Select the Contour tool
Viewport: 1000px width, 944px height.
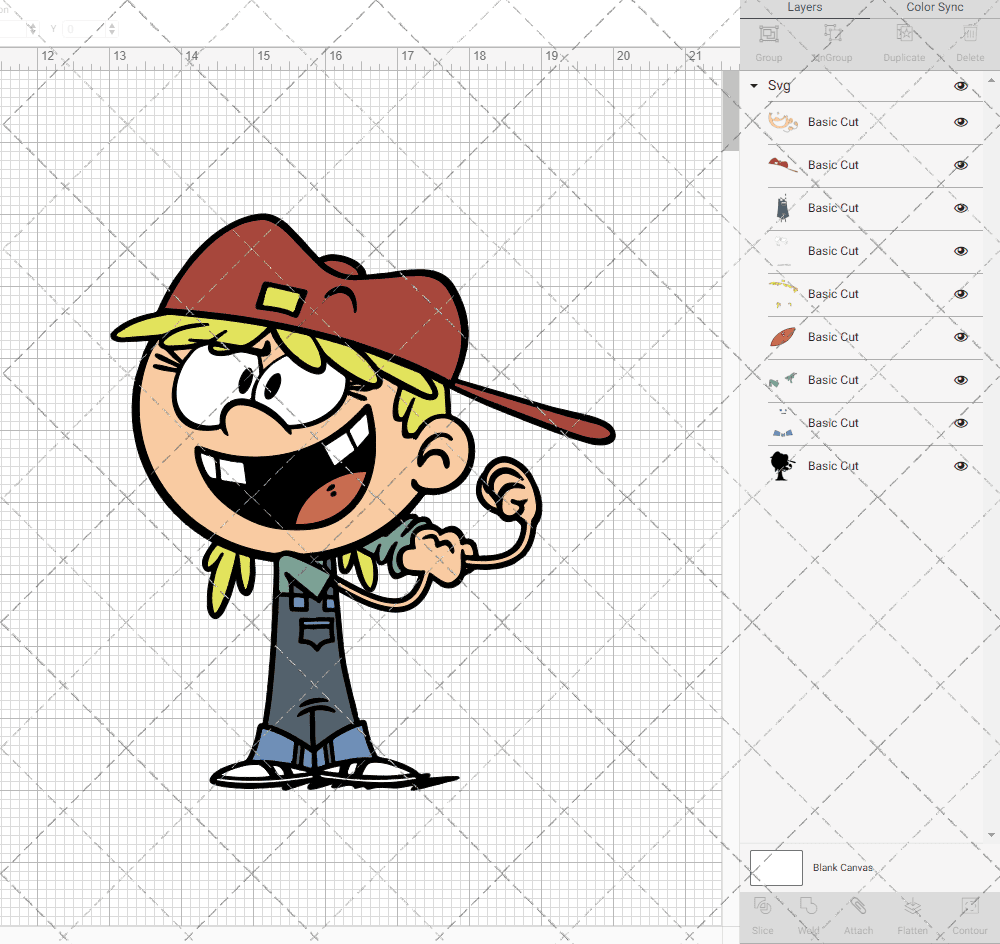point(969,906)
